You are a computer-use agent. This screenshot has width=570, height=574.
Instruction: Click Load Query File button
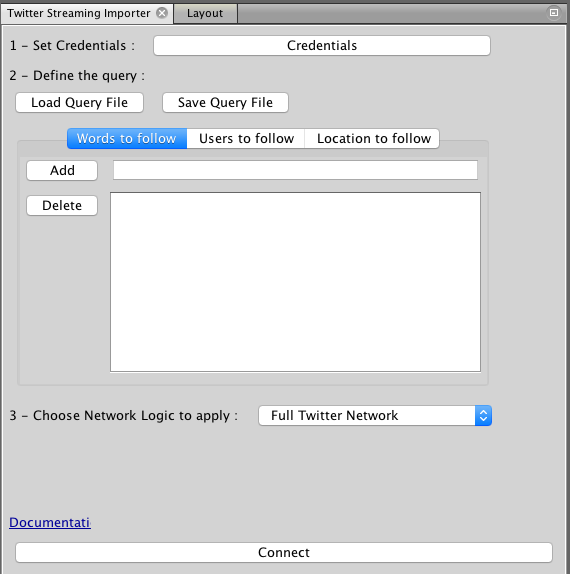[79, 102]
